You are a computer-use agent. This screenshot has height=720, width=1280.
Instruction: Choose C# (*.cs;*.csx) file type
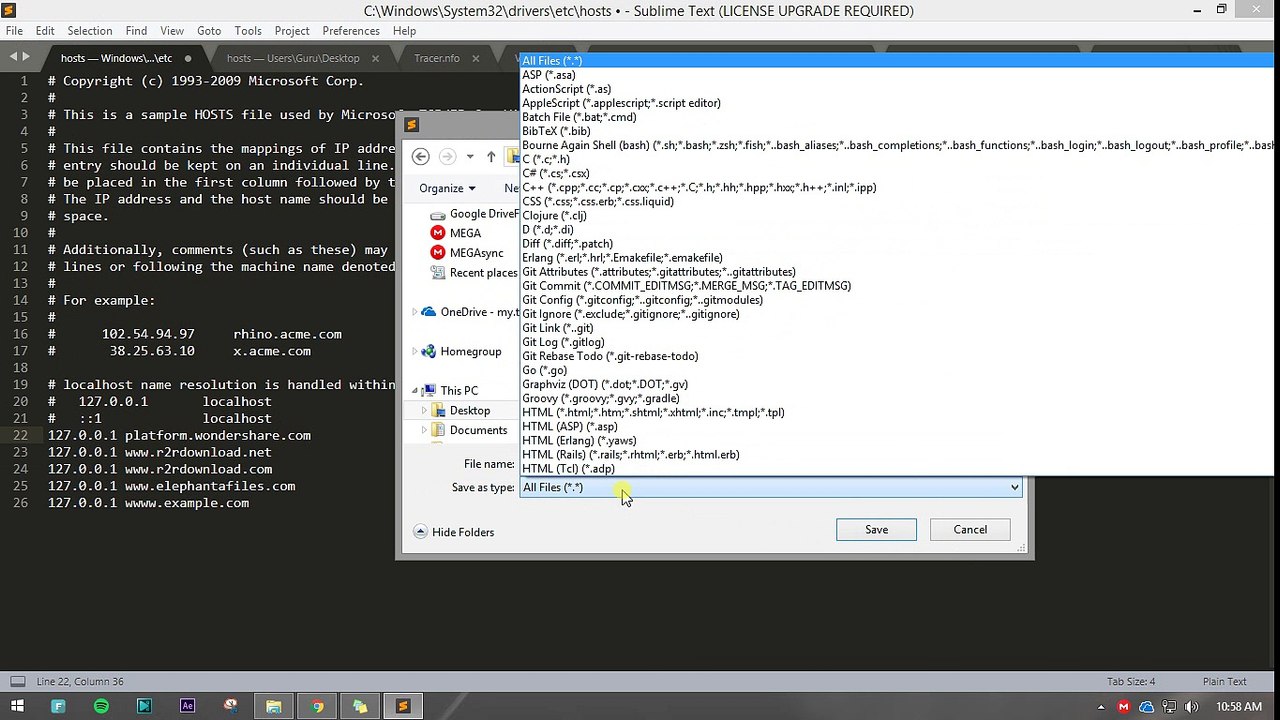(x=896, y=173)
